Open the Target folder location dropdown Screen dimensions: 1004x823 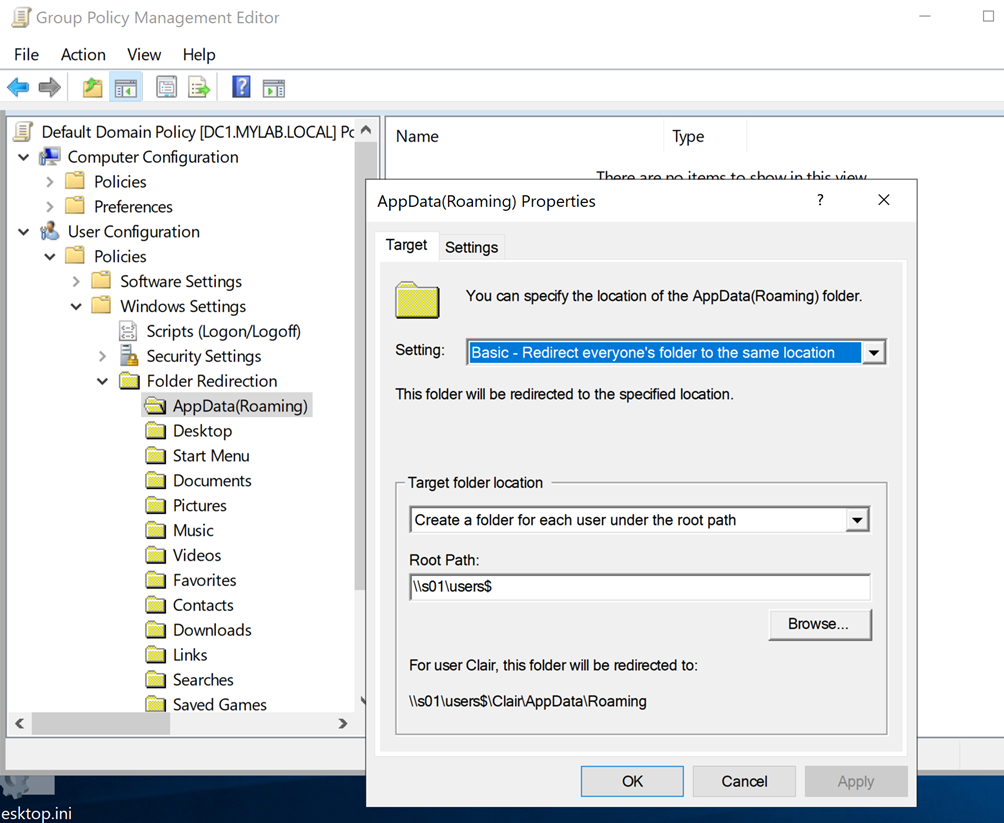pos(856,520)
